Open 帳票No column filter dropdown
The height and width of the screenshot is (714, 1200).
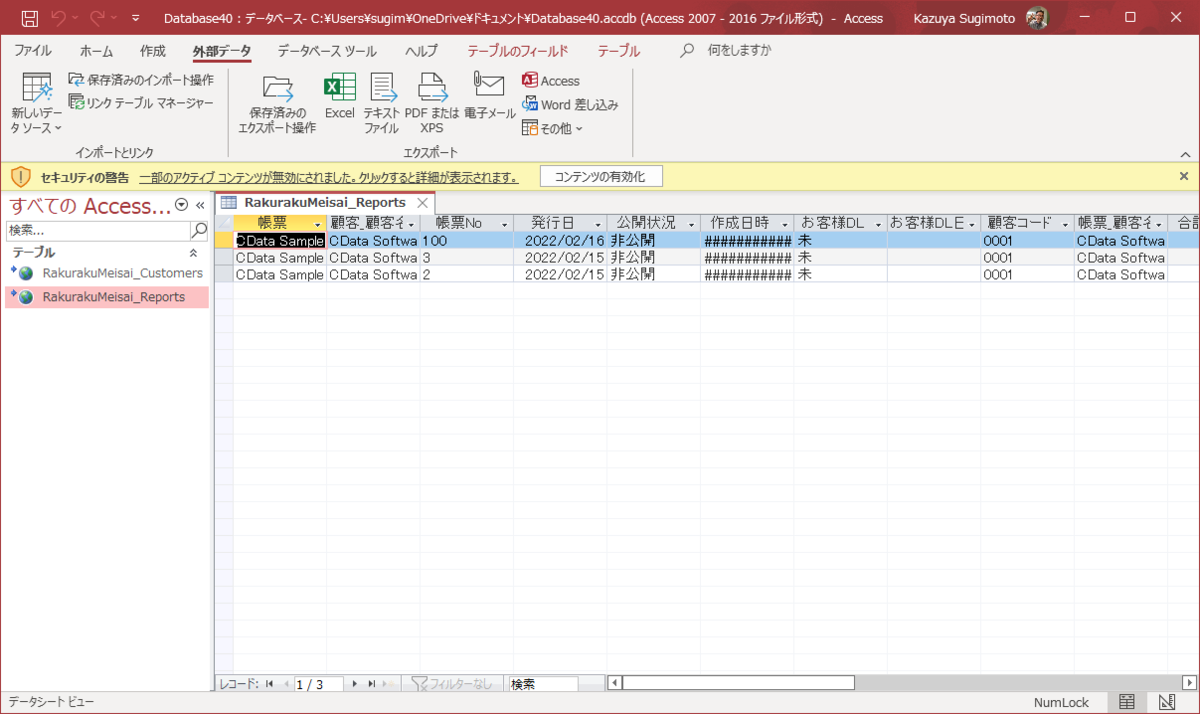pyautogui.click(x=505, y=224)
